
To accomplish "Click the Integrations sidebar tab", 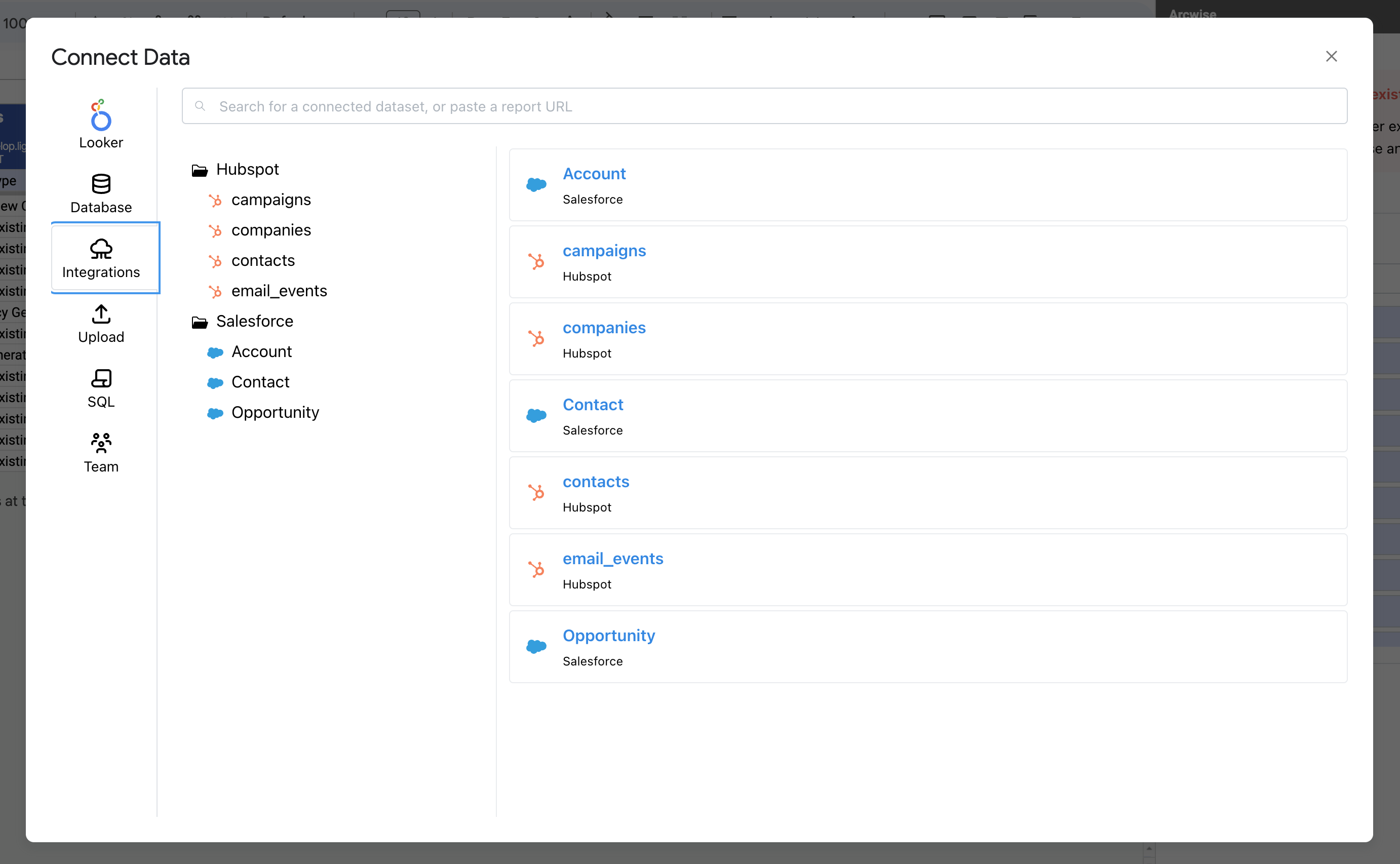I will pos(102,258).
